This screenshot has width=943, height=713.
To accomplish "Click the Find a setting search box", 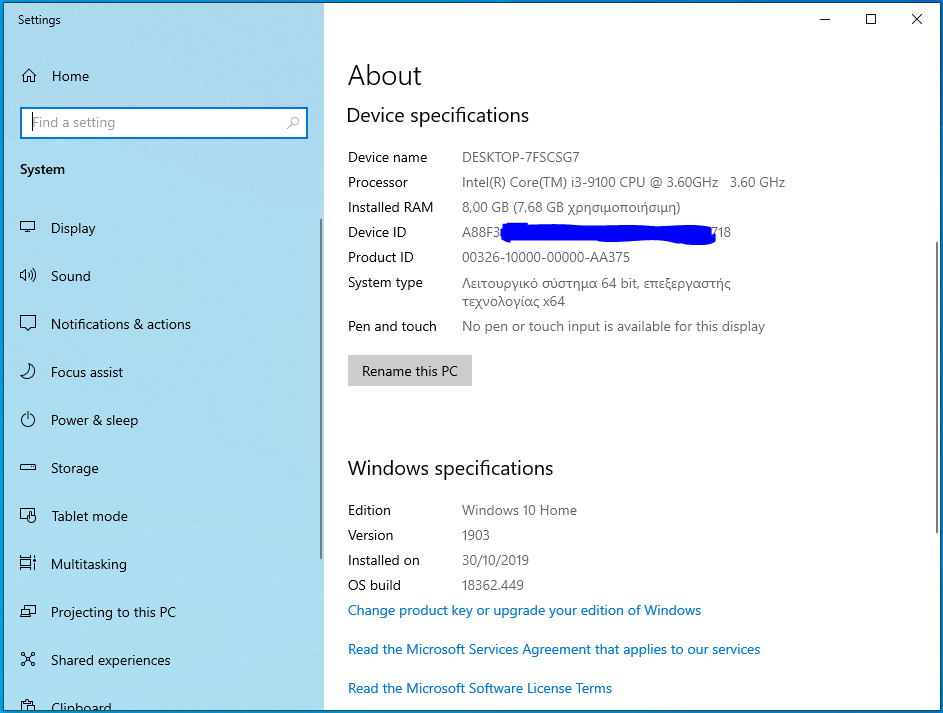I will [x=164, y=123].
